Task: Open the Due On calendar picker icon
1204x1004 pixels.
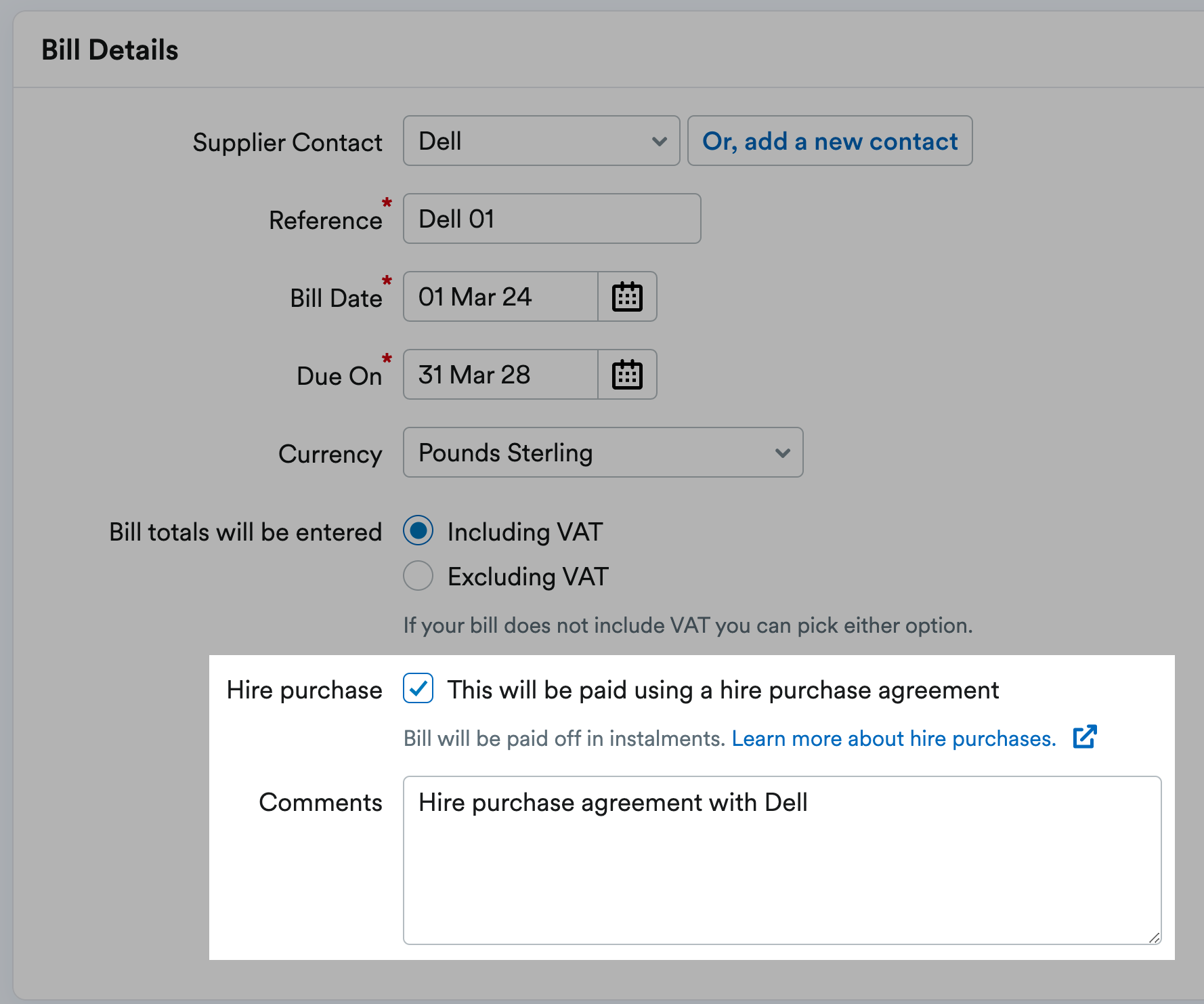Action: coord(626,374)
